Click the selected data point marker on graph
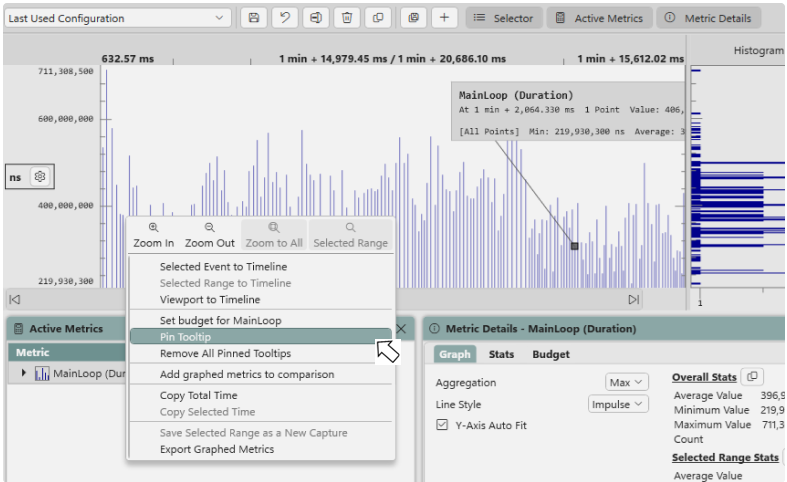Screen dimensions: 787x482 pos(575,246)
